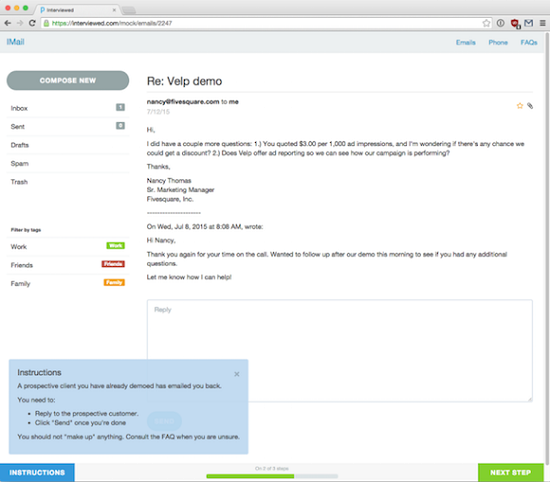Screen dimensions: 550x482
Task: Click the Compose New button
Action: click(68, 80)
